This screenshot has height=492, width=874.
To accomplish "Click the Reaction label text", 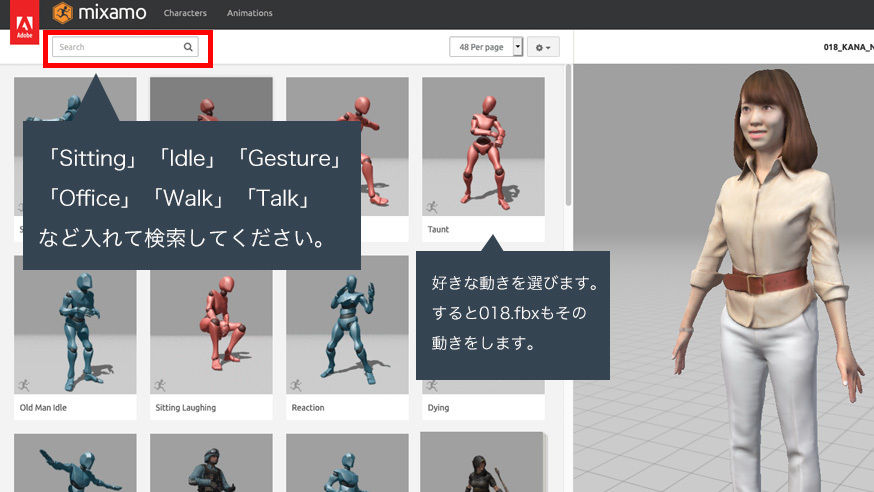I will (308, 408).
